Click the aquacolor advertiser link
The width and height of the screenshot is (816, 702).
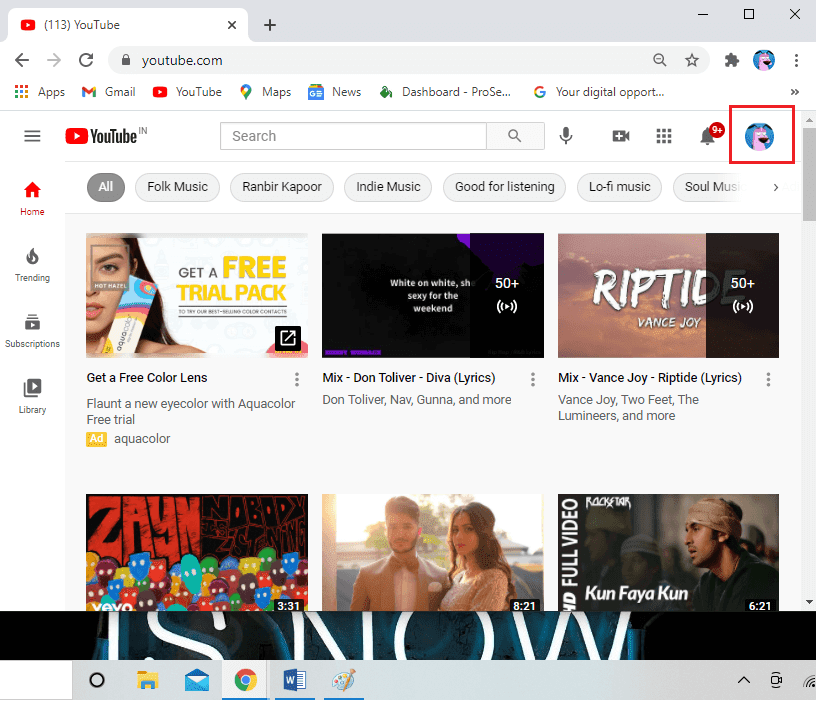[142, 439]
